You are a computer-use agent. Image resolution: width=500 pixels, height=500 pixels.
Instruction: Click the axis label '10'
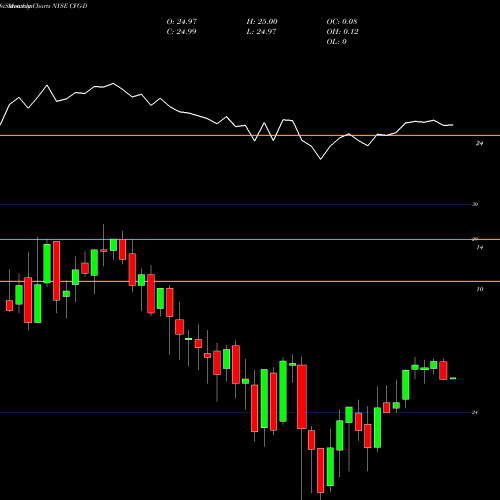480,289
